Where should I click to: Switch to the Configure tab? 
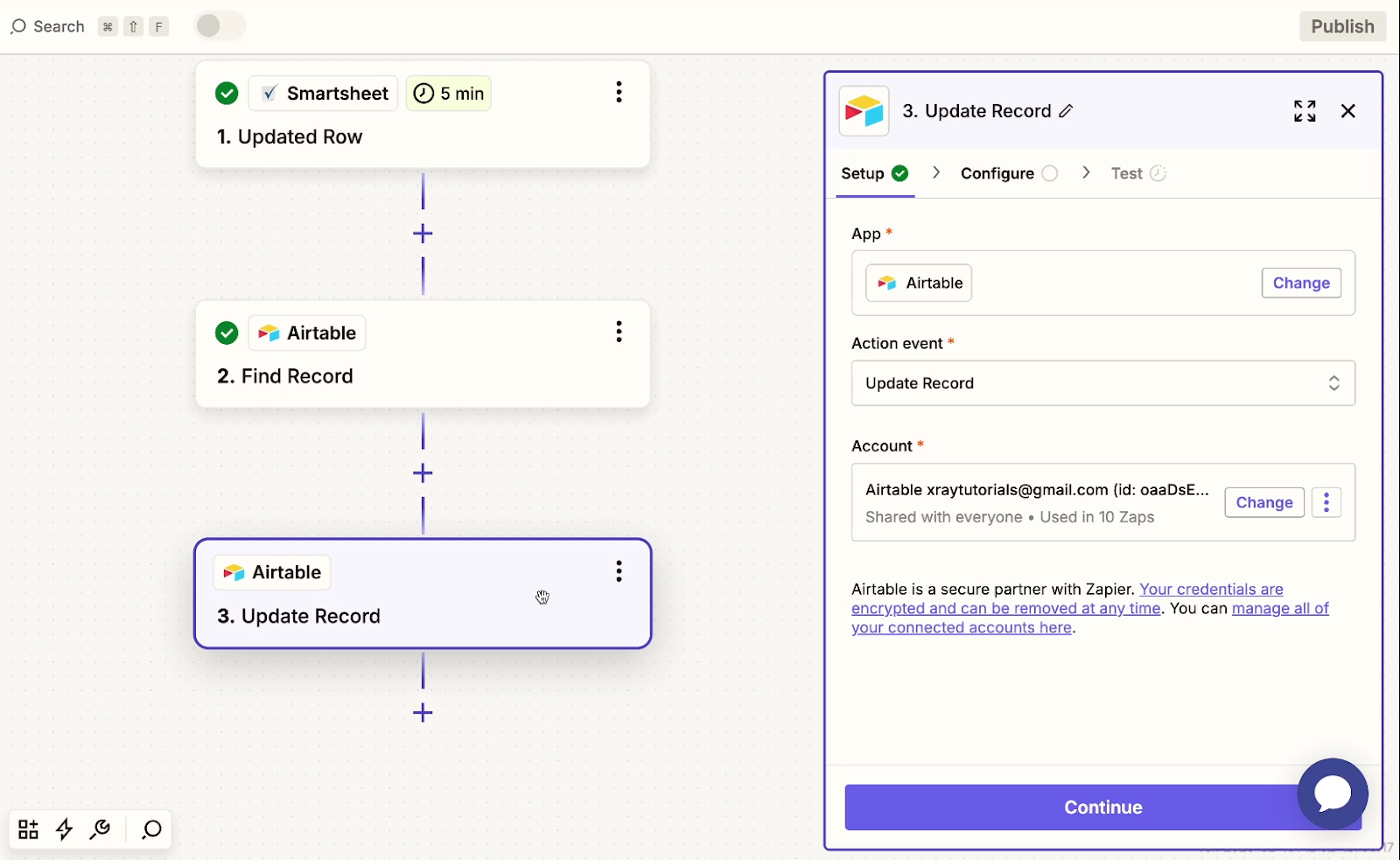tap(1010, 173)
